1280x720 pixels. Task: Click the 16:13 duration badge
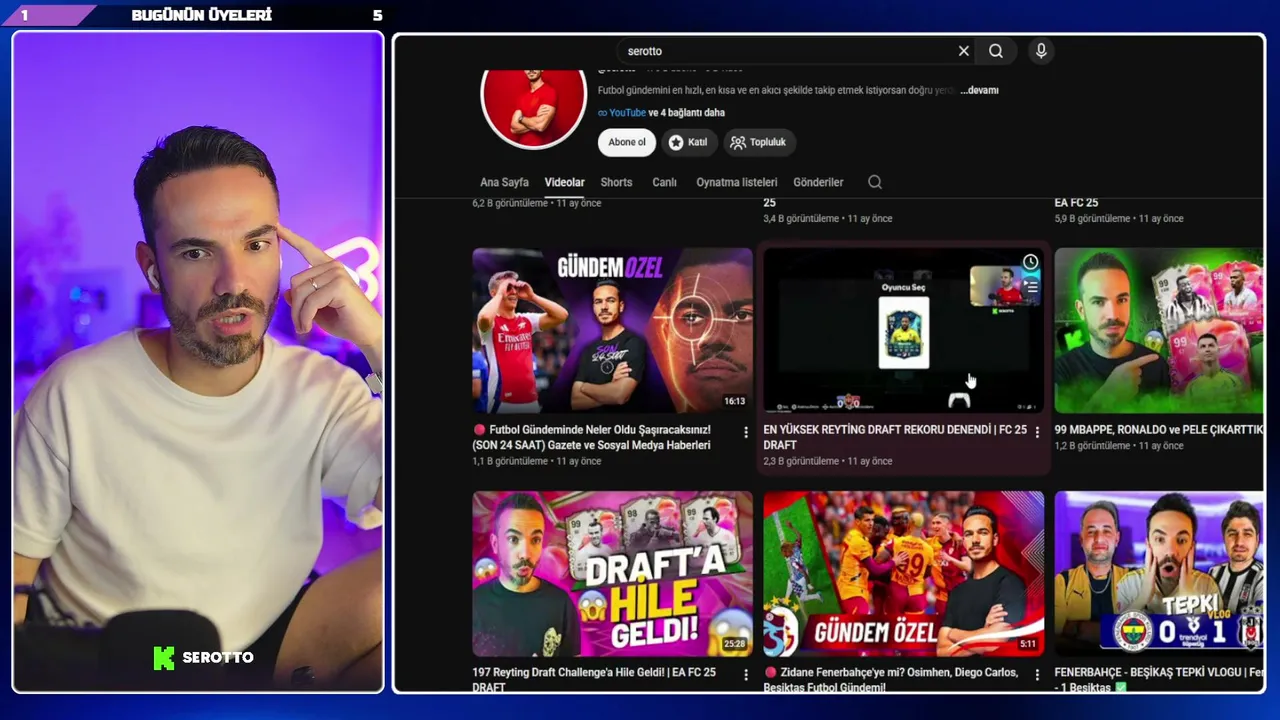pos(734,401)
